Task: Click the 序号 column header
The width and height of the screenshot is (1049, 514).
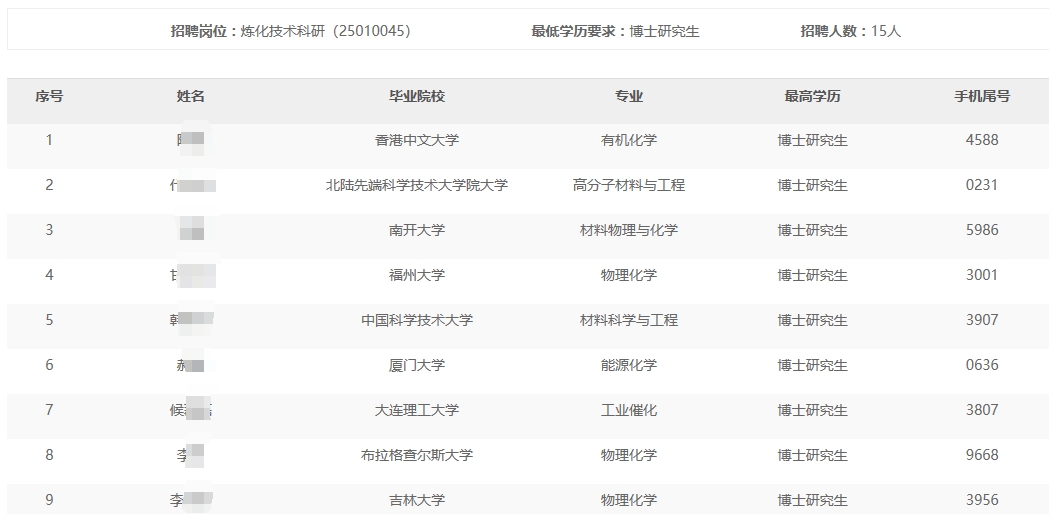Action: [49, 96]
